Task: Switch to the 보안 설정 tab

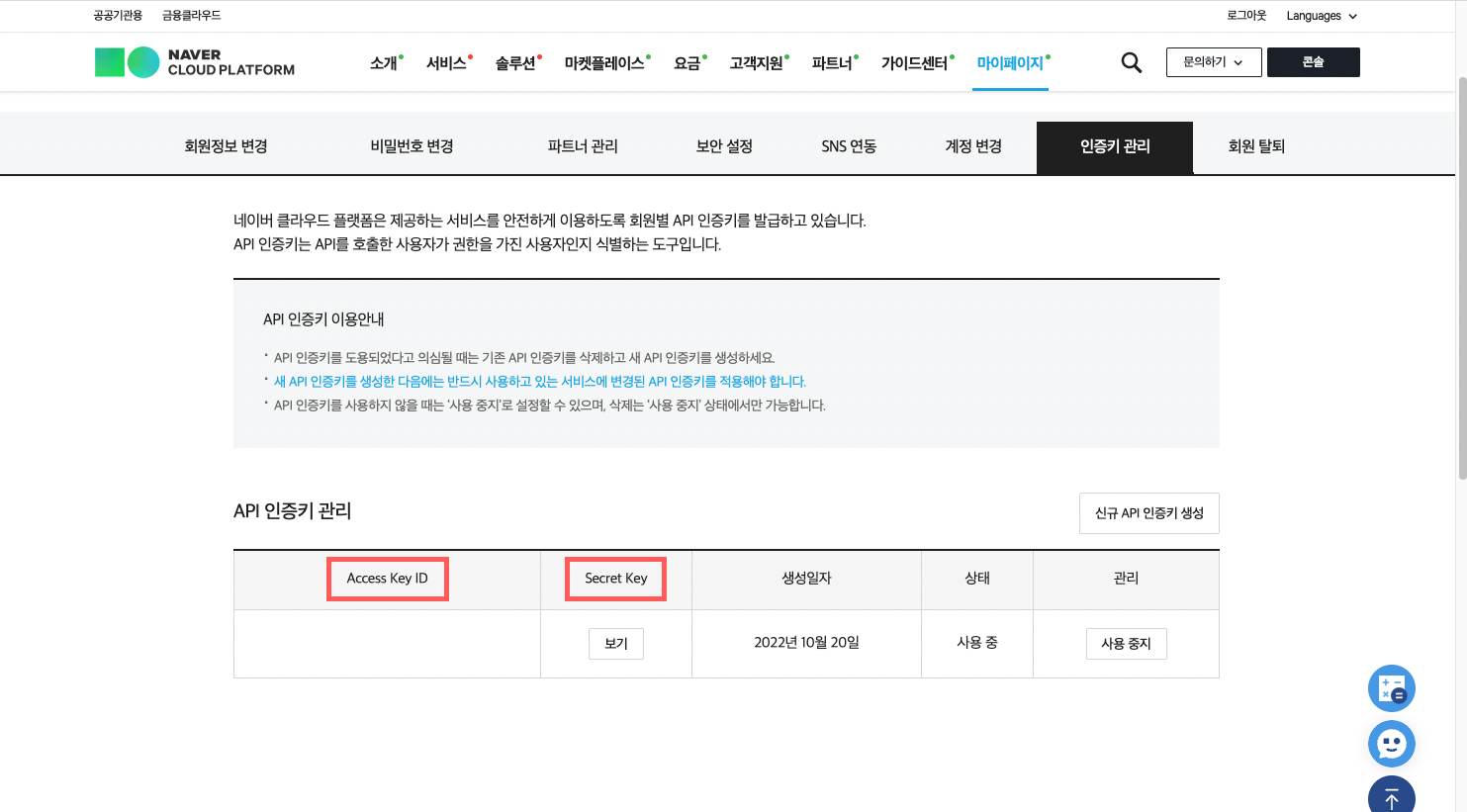Action: click(724, 146)
